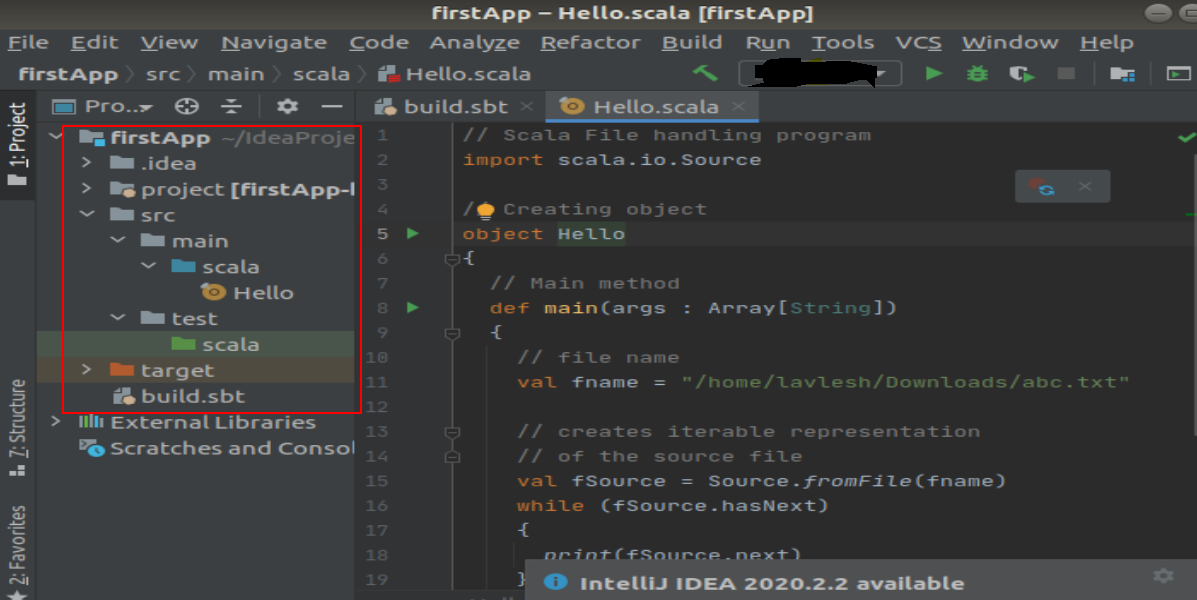Hide the Project panel with minus icon
The image size is (1197, 600).
[331, 106]
